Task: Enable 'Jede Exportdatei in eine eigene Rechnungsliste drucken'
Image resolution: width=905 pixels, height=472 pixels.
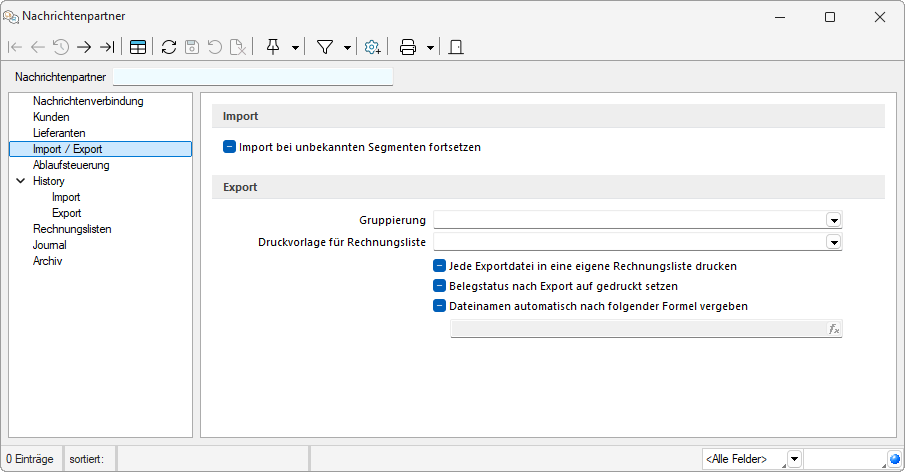Action: point(439,266)
